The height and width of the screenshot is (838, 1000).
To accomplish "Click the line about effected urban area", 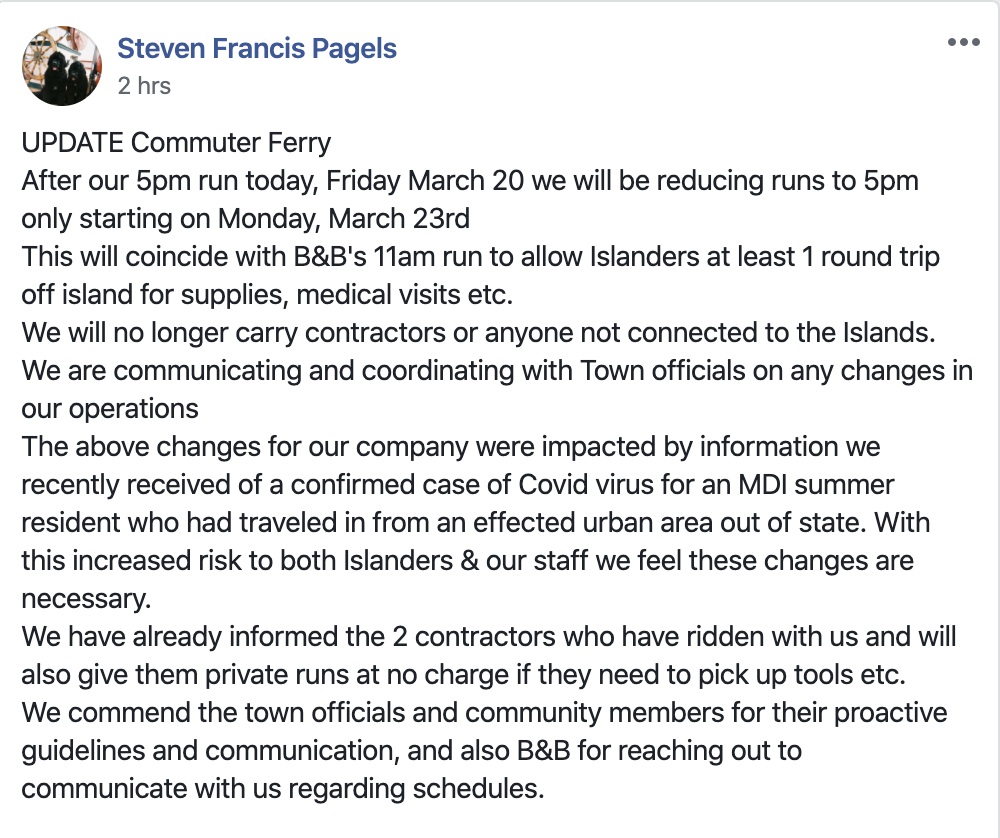I will [x=476, y=522].
